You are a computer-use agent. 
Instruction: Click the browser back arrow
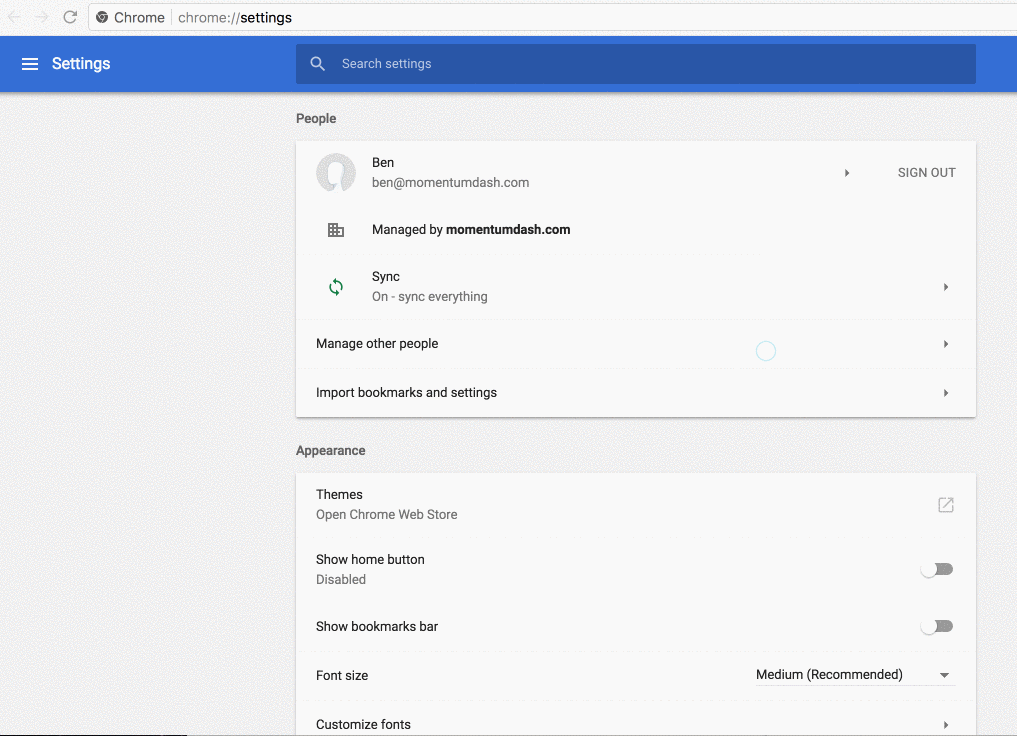click(15, 17)
